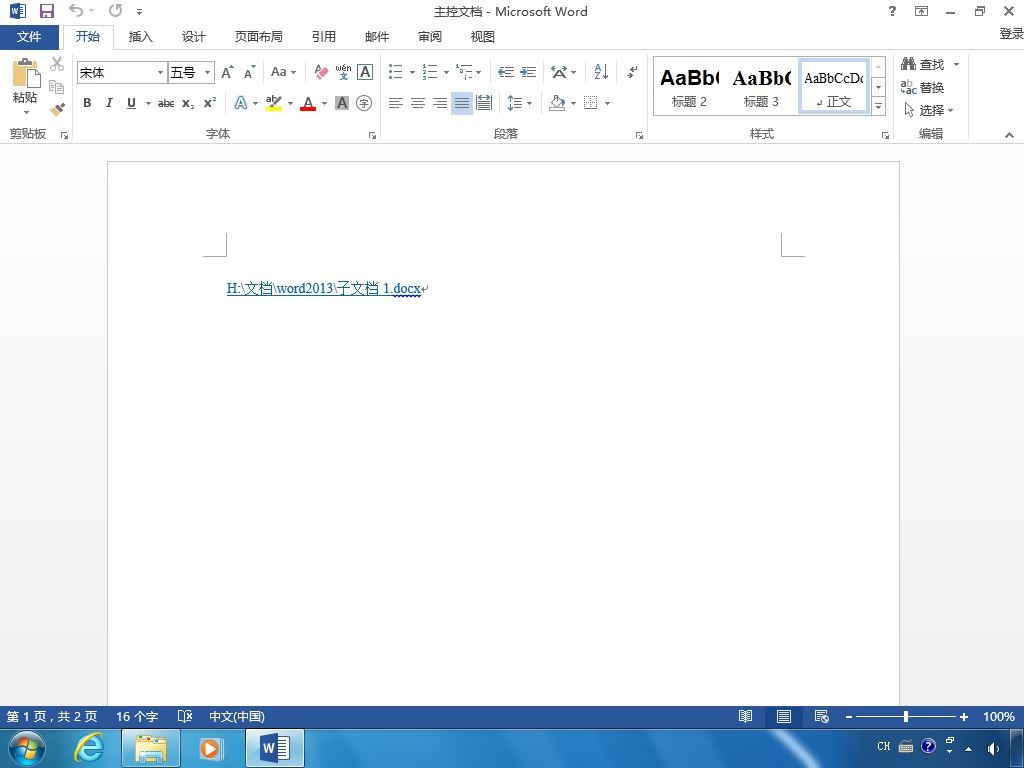This screenshot has height=768, width=1024.
Task: Switch to the Design (设计) tab
Action: [193, 37]
